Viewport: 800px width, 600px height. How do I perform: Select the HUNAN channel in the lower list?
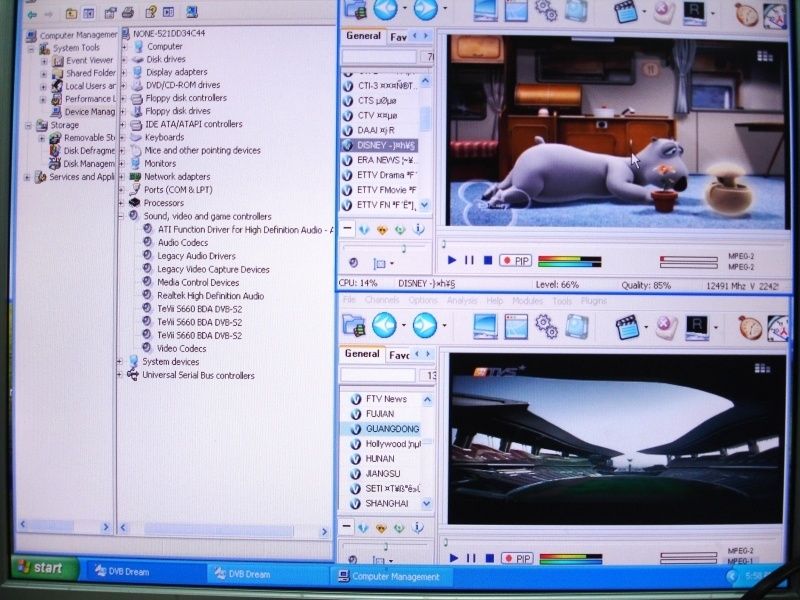coord(380,458)
